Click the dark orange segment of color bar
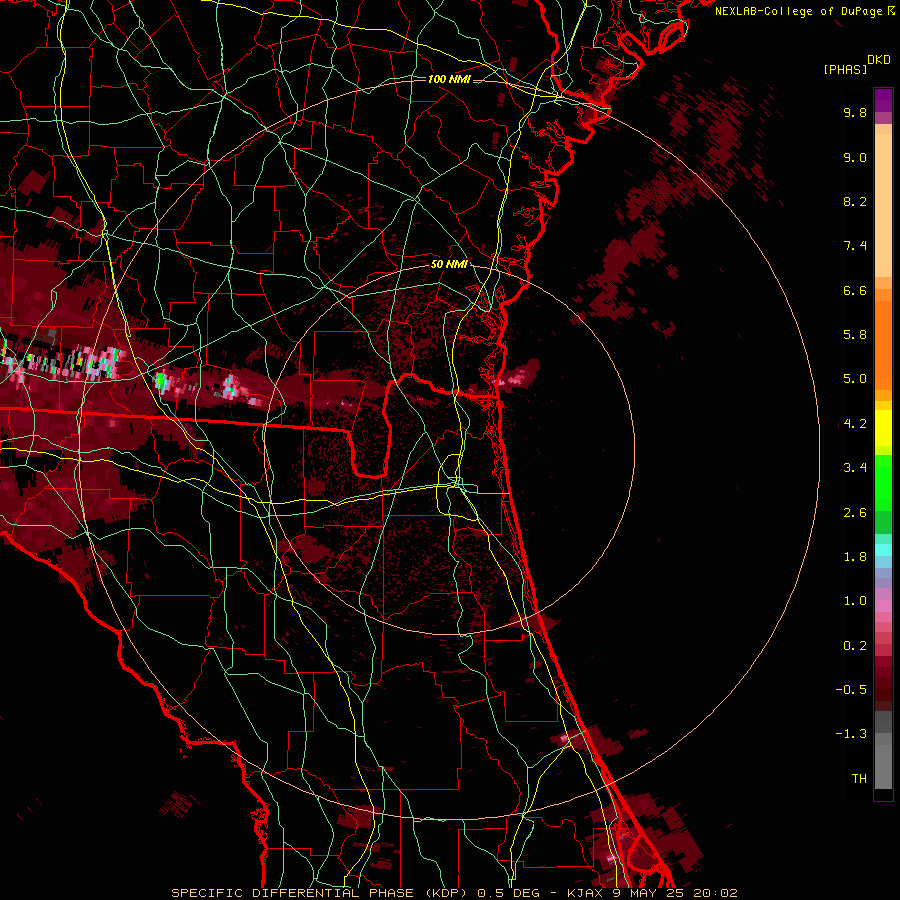The image size is (900, 900). [x=883, y=344]
